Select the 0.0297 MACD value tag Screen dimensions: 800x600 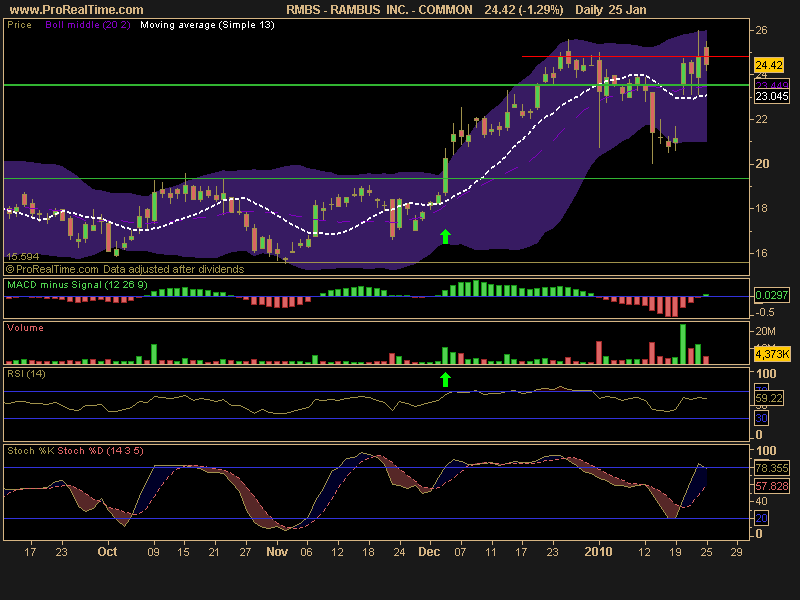(771, 295)
